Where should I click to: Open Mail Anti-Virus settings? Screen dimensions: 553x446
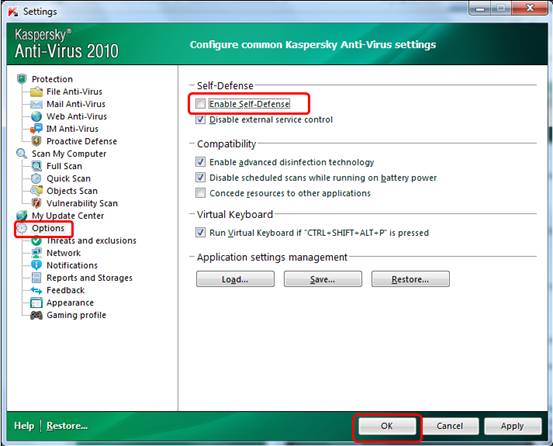tap(76, 104)
